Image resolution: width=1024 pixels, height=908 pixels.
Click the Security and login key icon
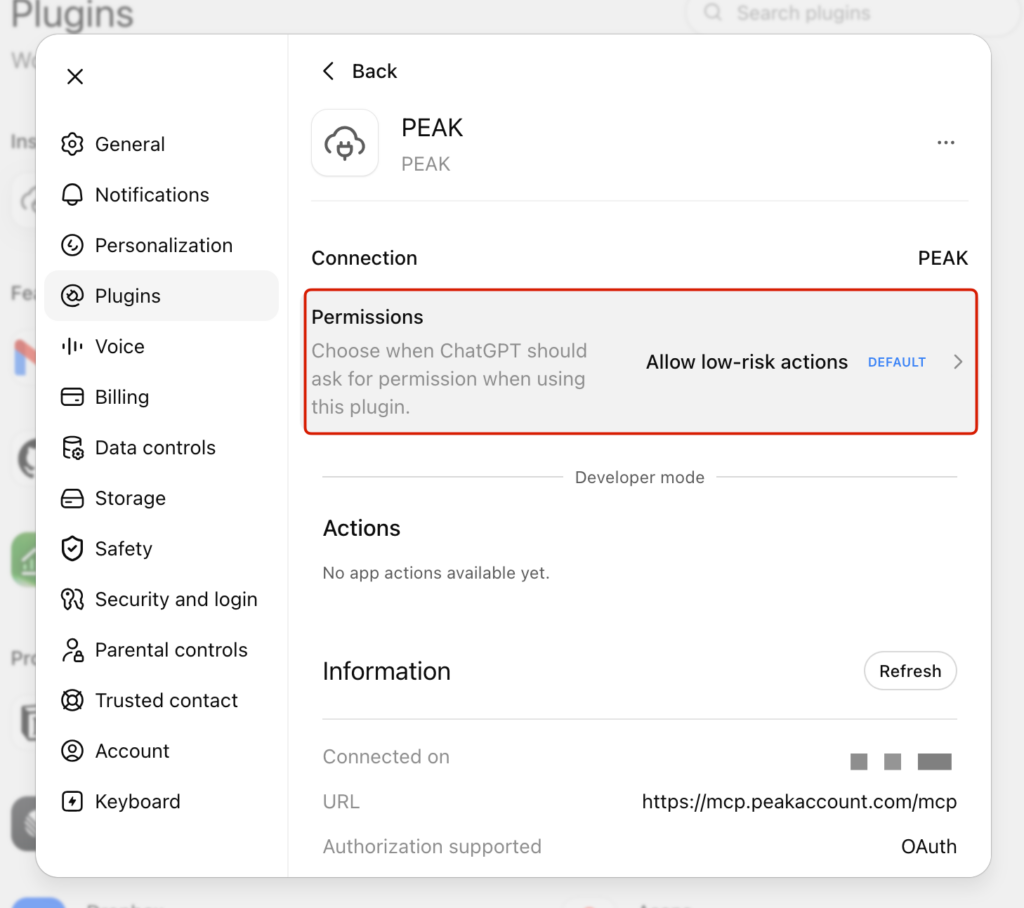[72, 599]
